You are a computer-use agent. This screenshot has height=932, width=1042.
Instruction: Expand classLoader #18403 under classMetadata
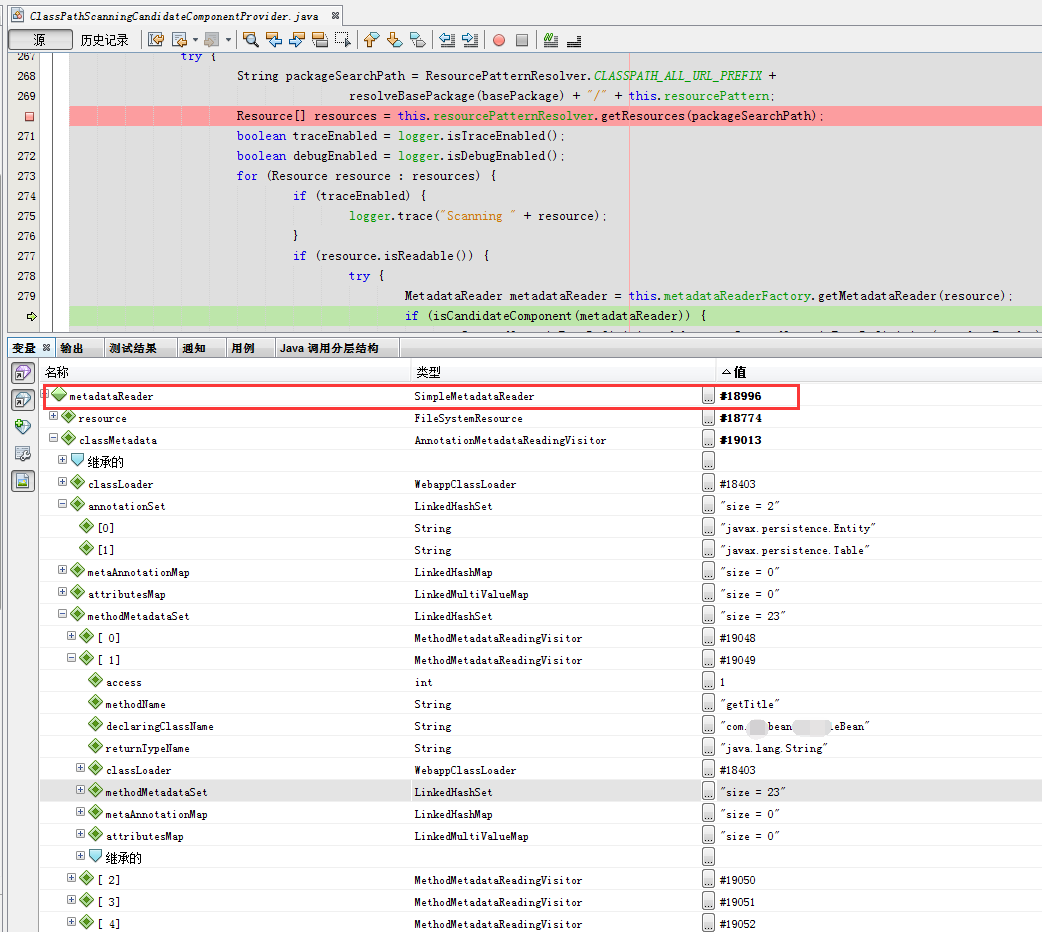[62, 482]
